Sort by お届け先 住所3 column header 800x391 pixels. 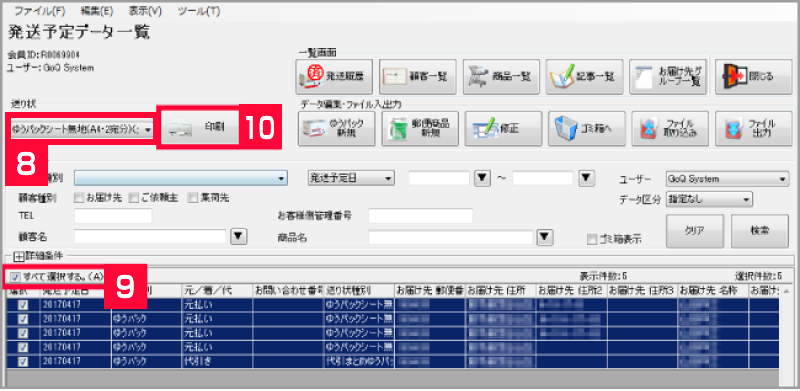642,291
